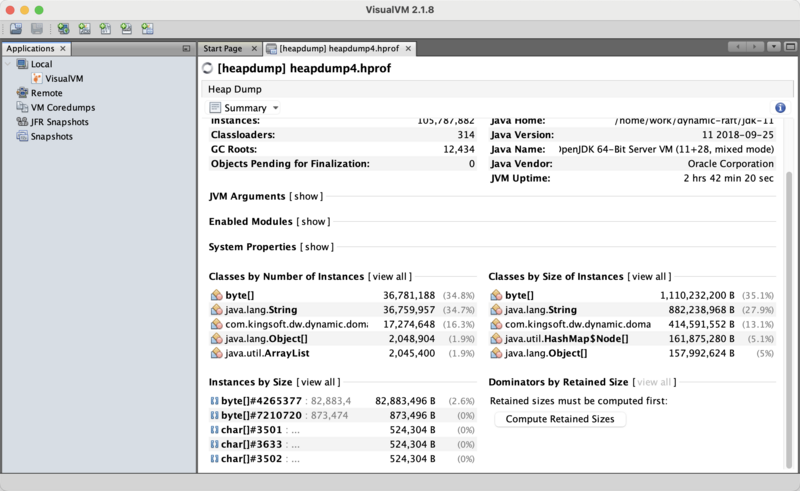Switch to the Start Page tab
800x491 pixels.
point(222,48)
